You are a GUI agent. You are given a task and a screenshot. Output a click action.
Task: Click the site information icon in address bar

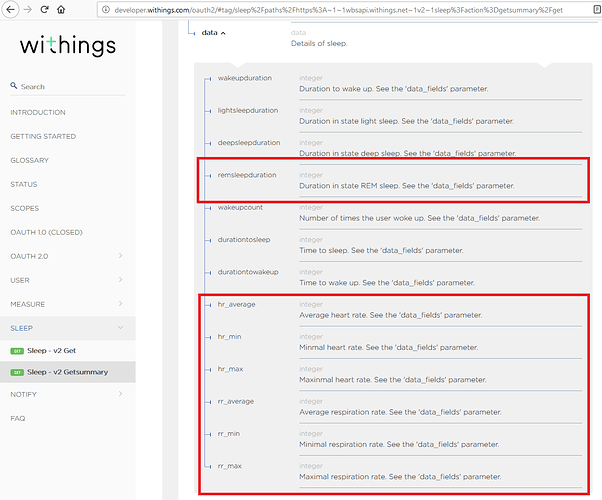point(106,10)
